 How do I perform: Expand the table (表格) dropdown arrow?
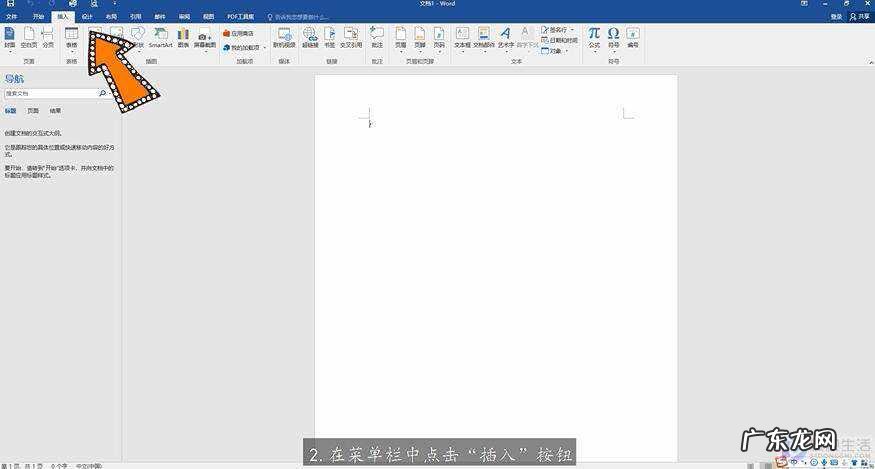[x=71, y=52]
